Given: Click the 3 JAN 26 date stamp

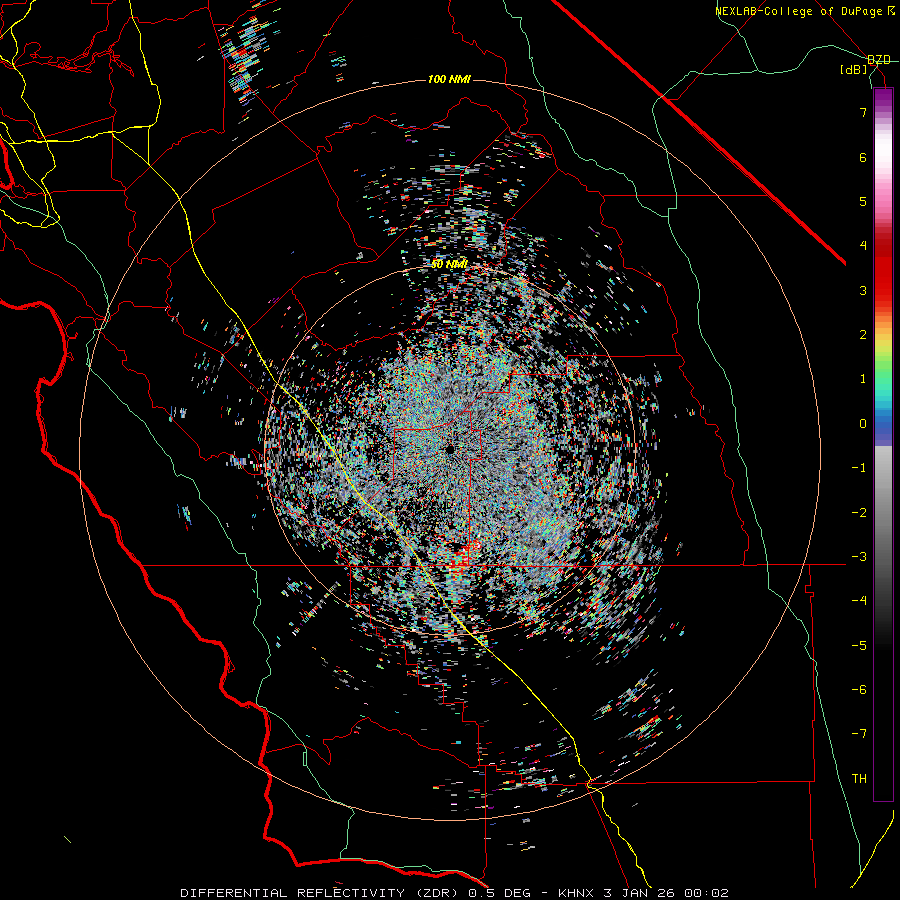Looking at the screenshot, I should coord(639,893).
